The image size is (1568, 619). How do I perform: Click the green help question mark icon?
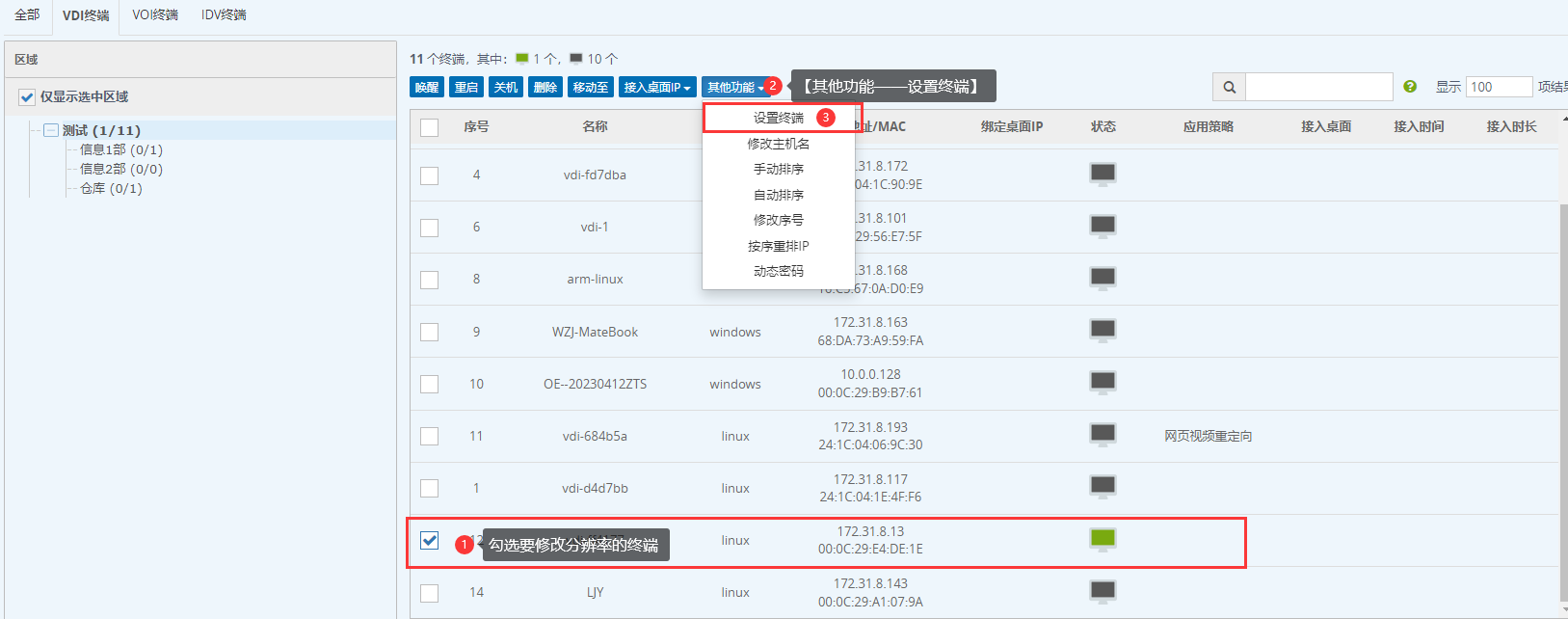point(1410,87)
